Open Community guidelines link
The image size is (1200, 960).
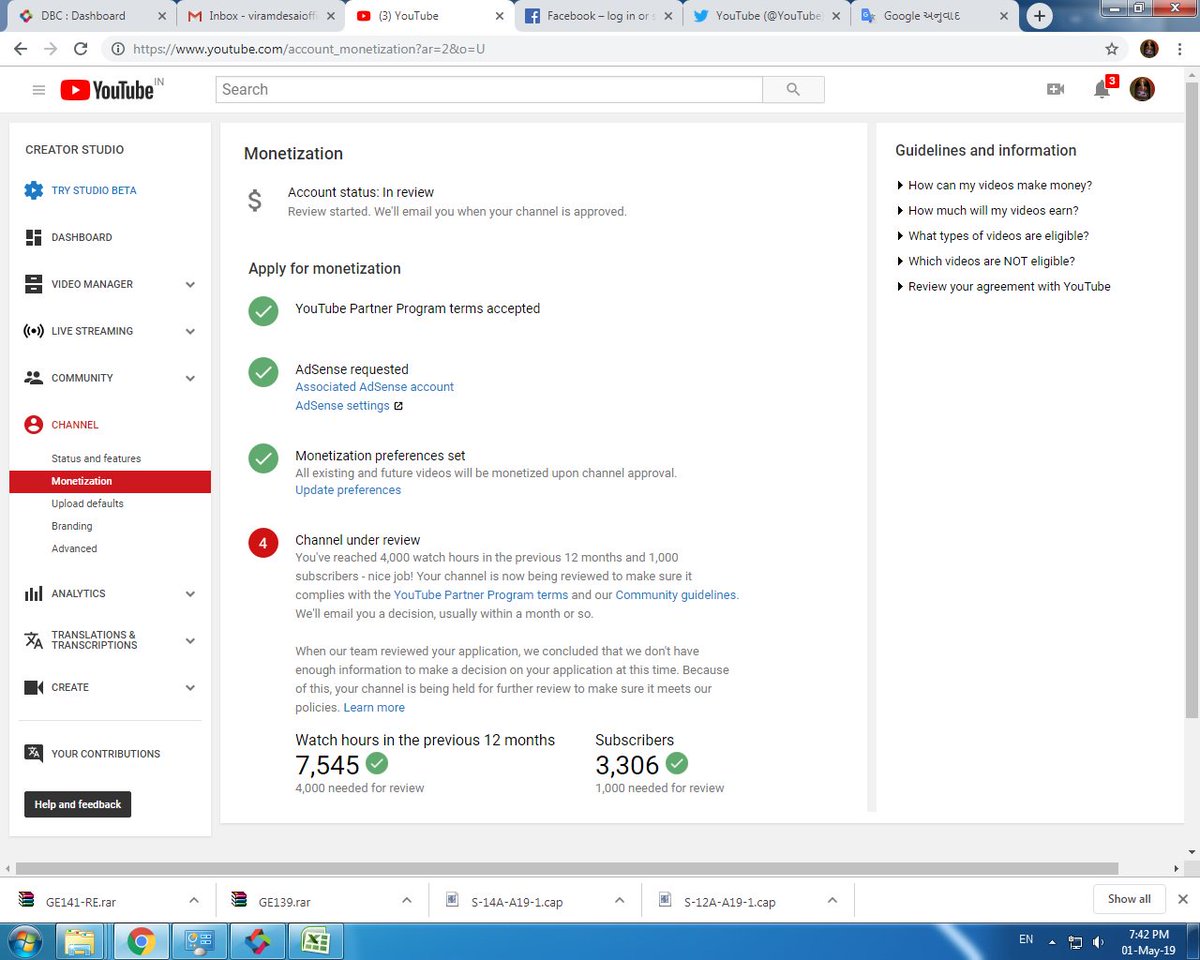[676, 594]
